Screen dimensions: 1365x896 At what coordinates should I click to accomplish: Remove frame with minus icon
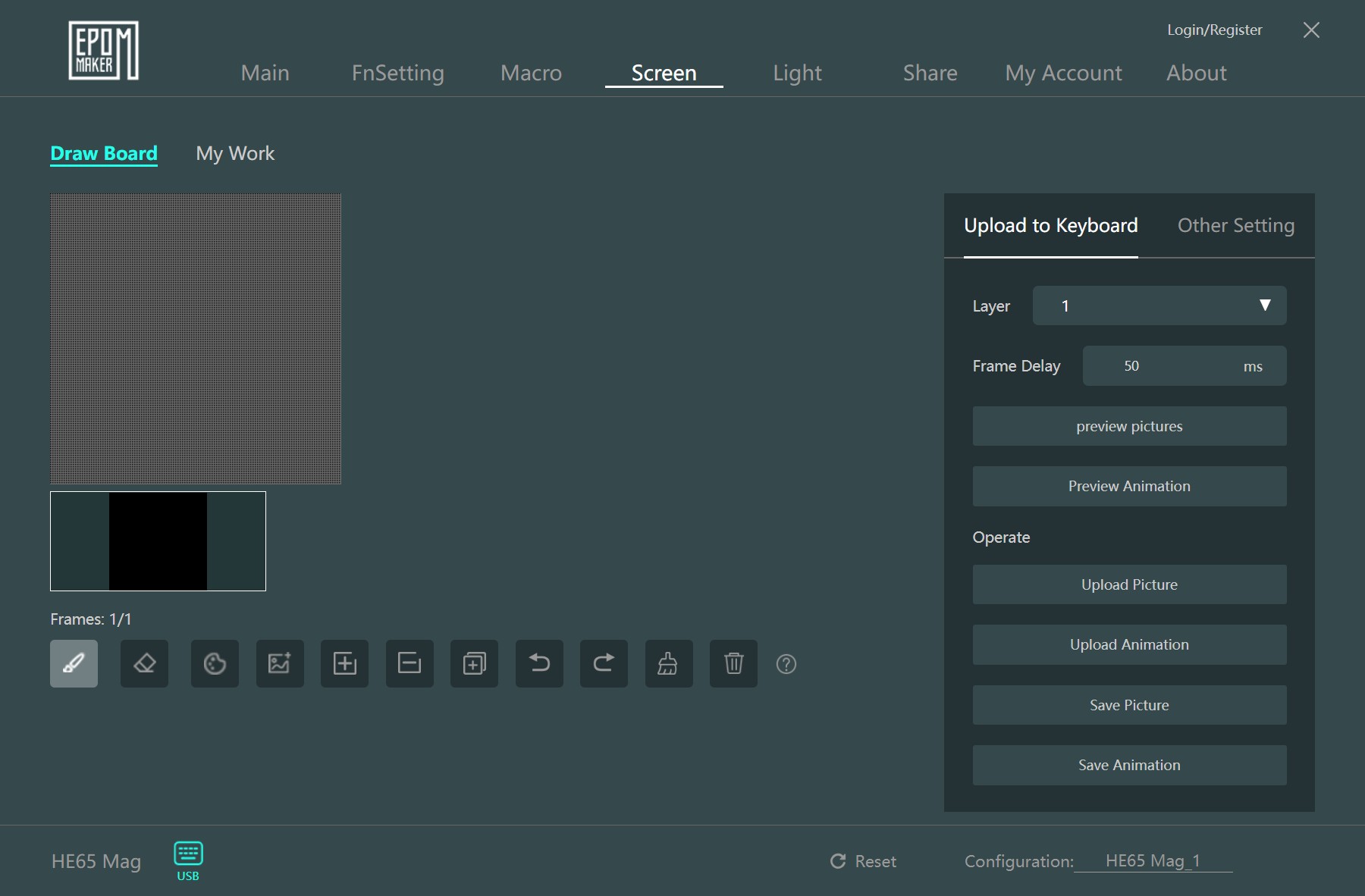(x=409, y=663)
